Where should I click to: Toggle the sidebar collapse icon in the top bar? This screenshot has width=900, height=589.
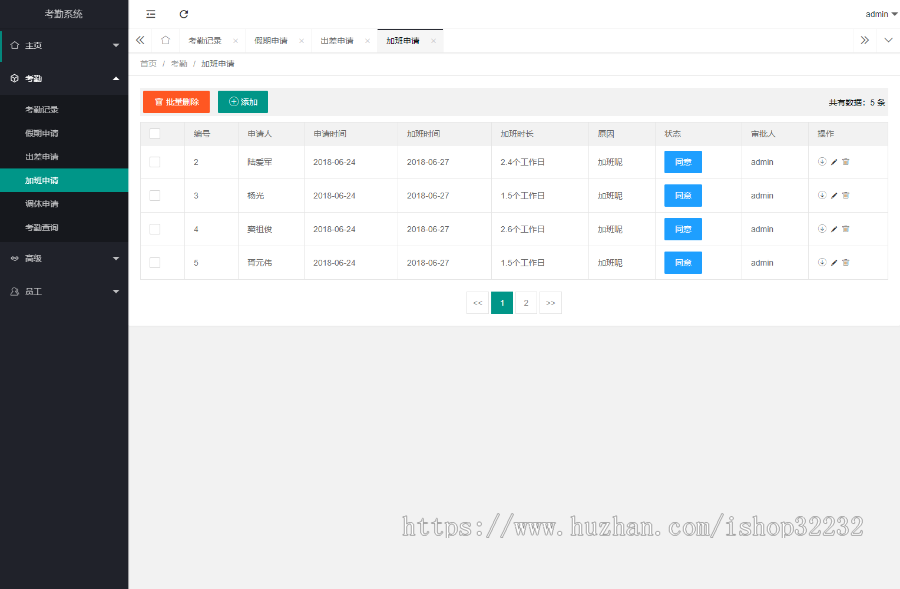point(150,14)
